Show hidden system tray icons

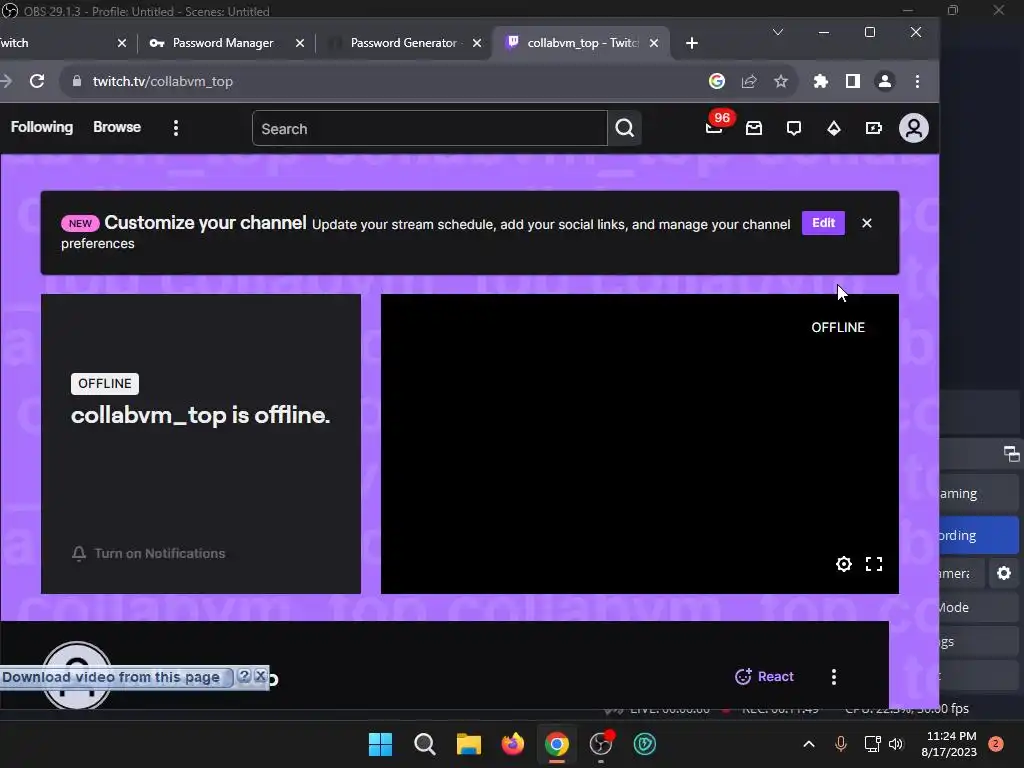[x=808, y=744]
